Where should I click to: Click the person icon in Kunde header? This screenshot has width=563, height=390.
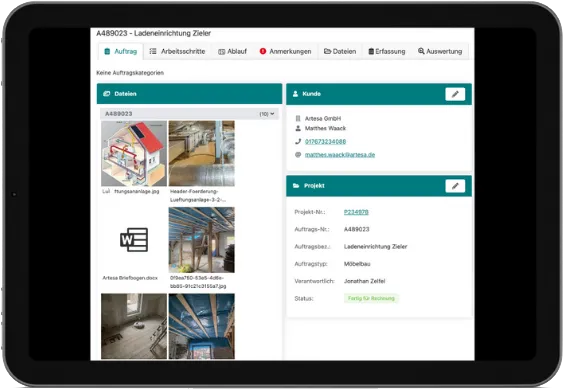295,94
